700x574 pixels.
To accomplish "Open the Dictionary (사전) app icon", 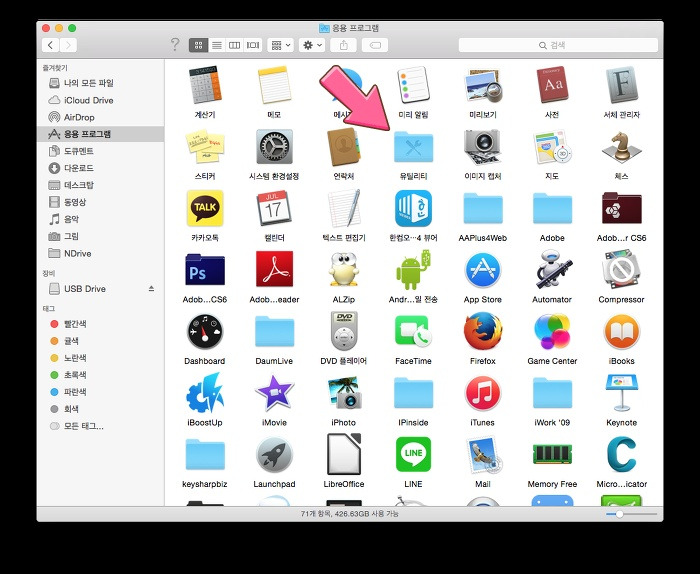I will pos(552,85).
